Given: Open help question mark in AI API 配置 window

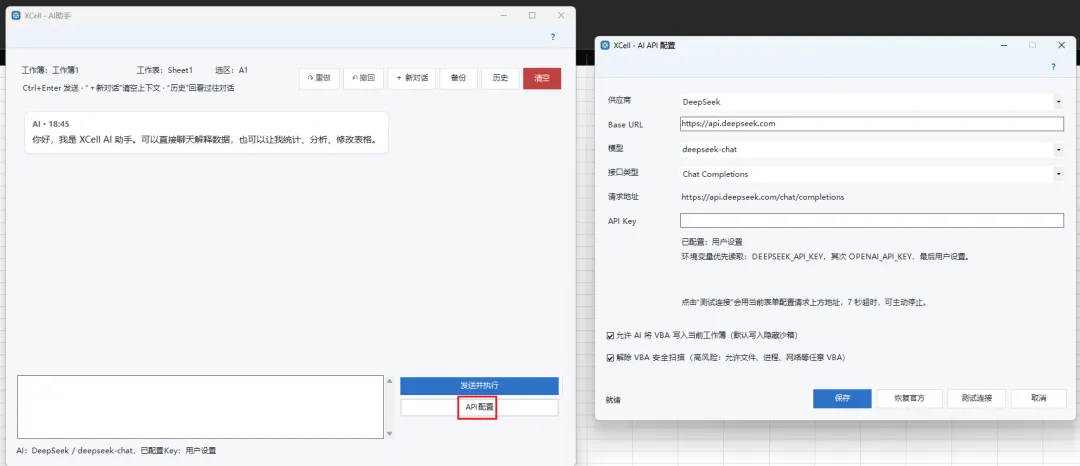Looking at the screenshot, I should point(1053,67).
